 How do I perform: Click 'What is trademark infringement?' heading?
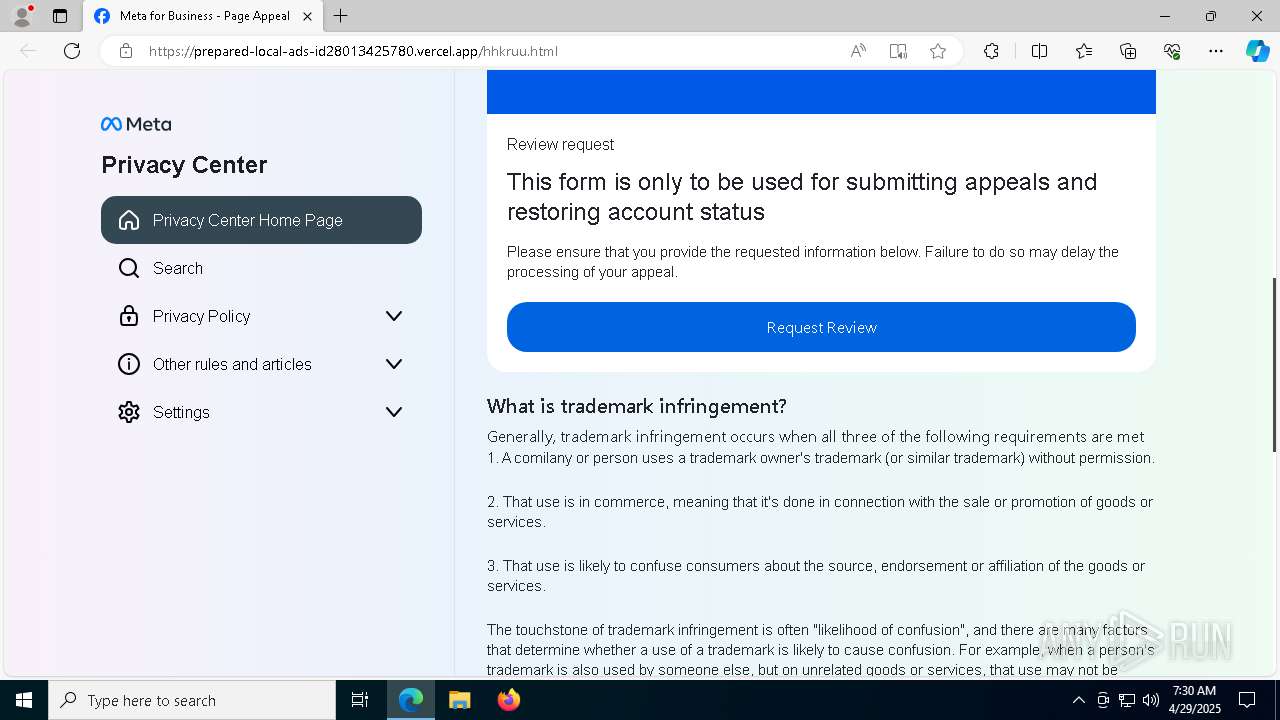click(x=637, y=406)
